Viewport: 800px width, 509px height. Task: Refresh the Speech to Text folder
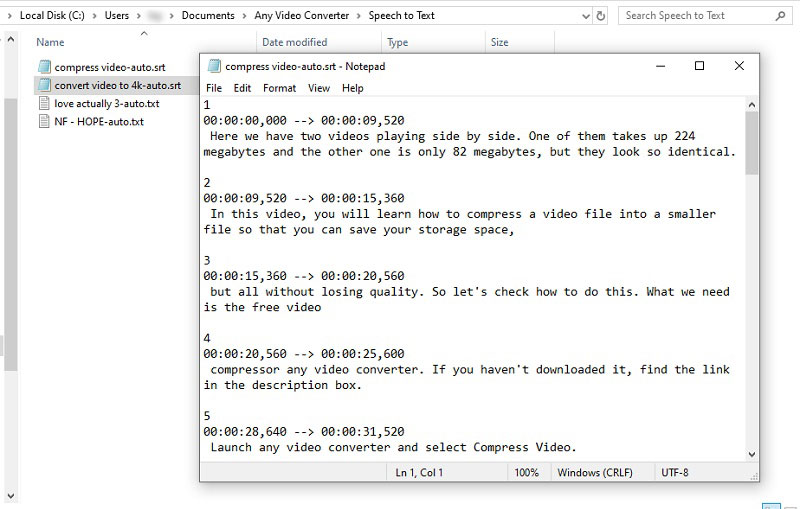coord(600,16)
